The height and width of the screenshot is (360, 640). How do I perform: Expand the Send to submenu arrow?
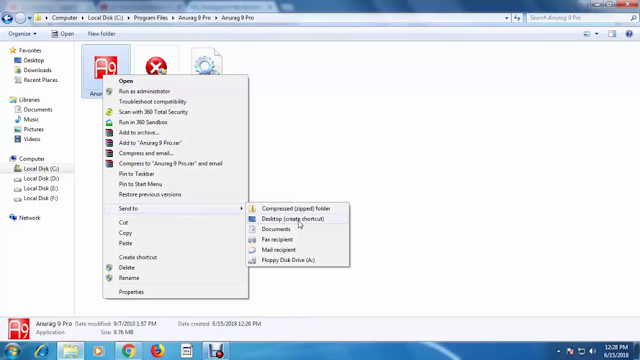point(241,209)
